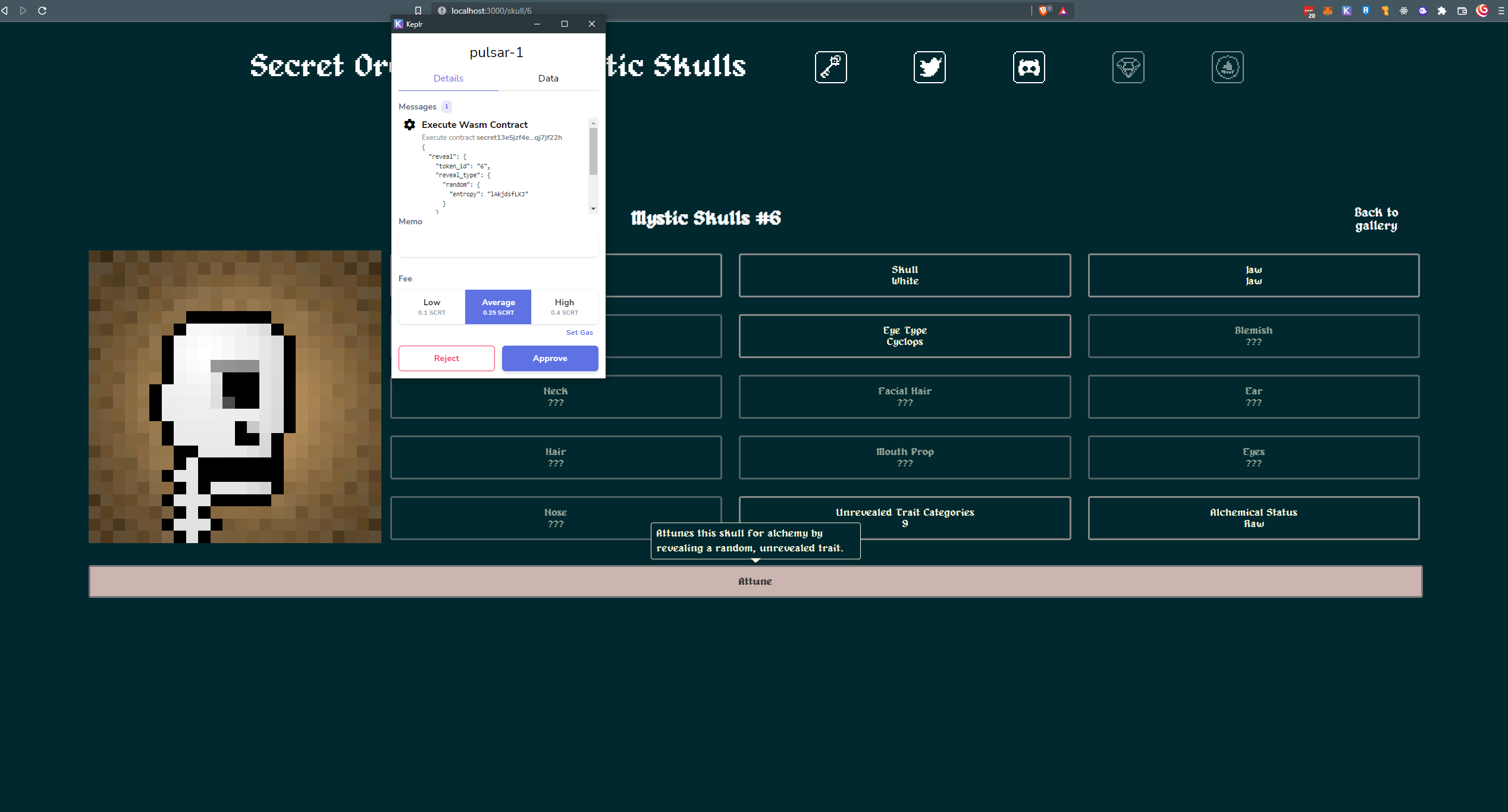Switch to the Details tab in Keplr
This screenshot has width=1508, height=812.
(448, 79)
